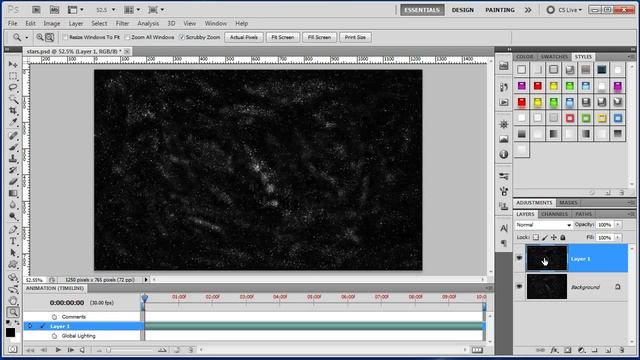Open the Fill slider arrow

618,237
